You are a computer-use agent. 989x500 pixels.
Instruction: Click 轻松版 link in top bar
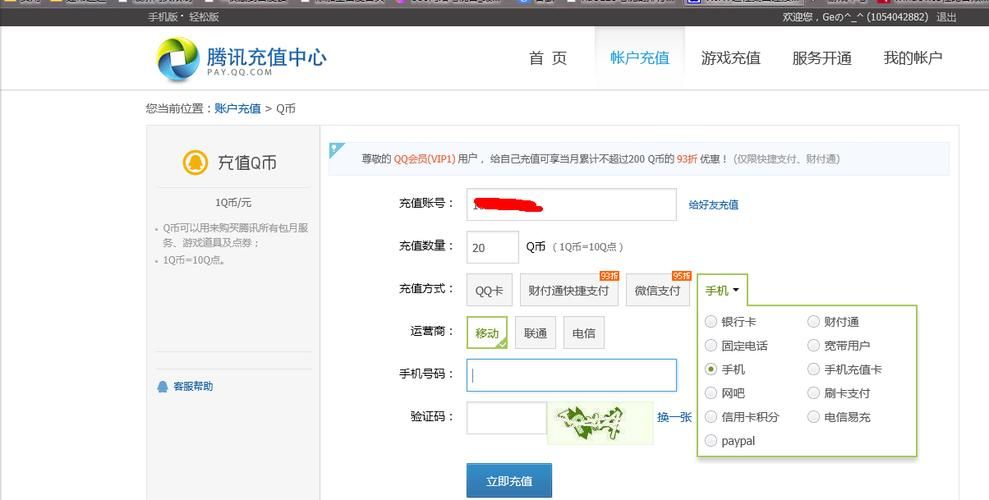point(204,17)
